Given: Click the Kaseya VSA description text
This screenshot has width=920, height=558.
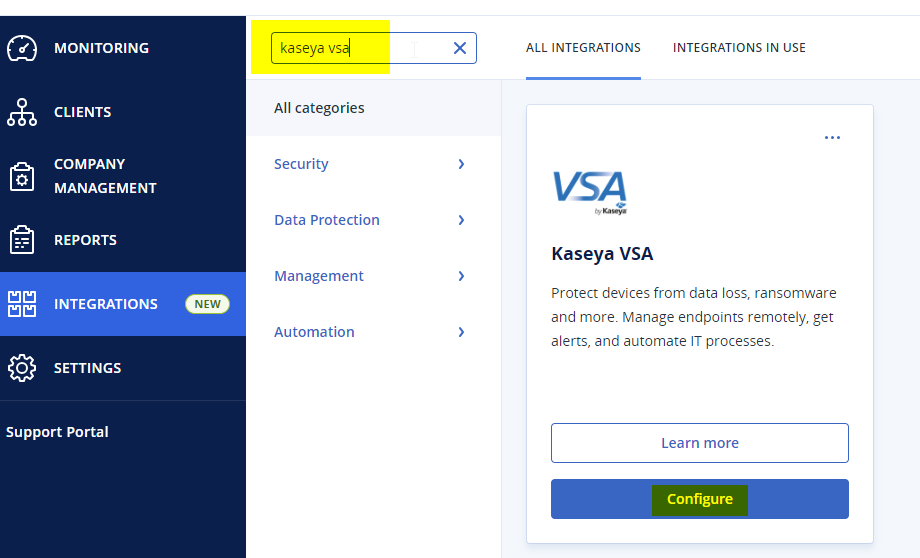Looking at the screenshot, I should [694, 317].
